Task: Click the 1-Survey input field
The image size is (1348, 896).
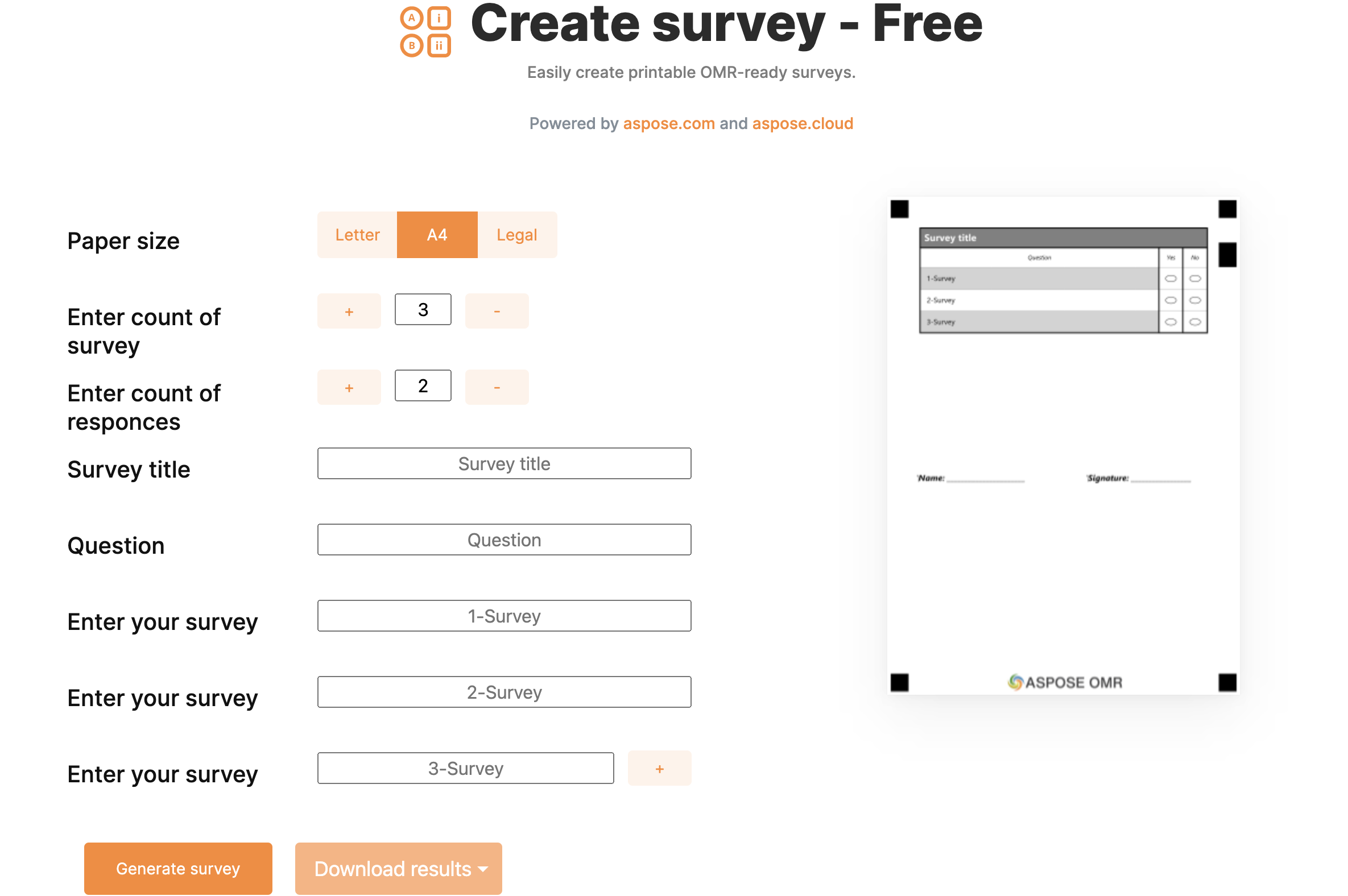Action: (x=503, y=616)
